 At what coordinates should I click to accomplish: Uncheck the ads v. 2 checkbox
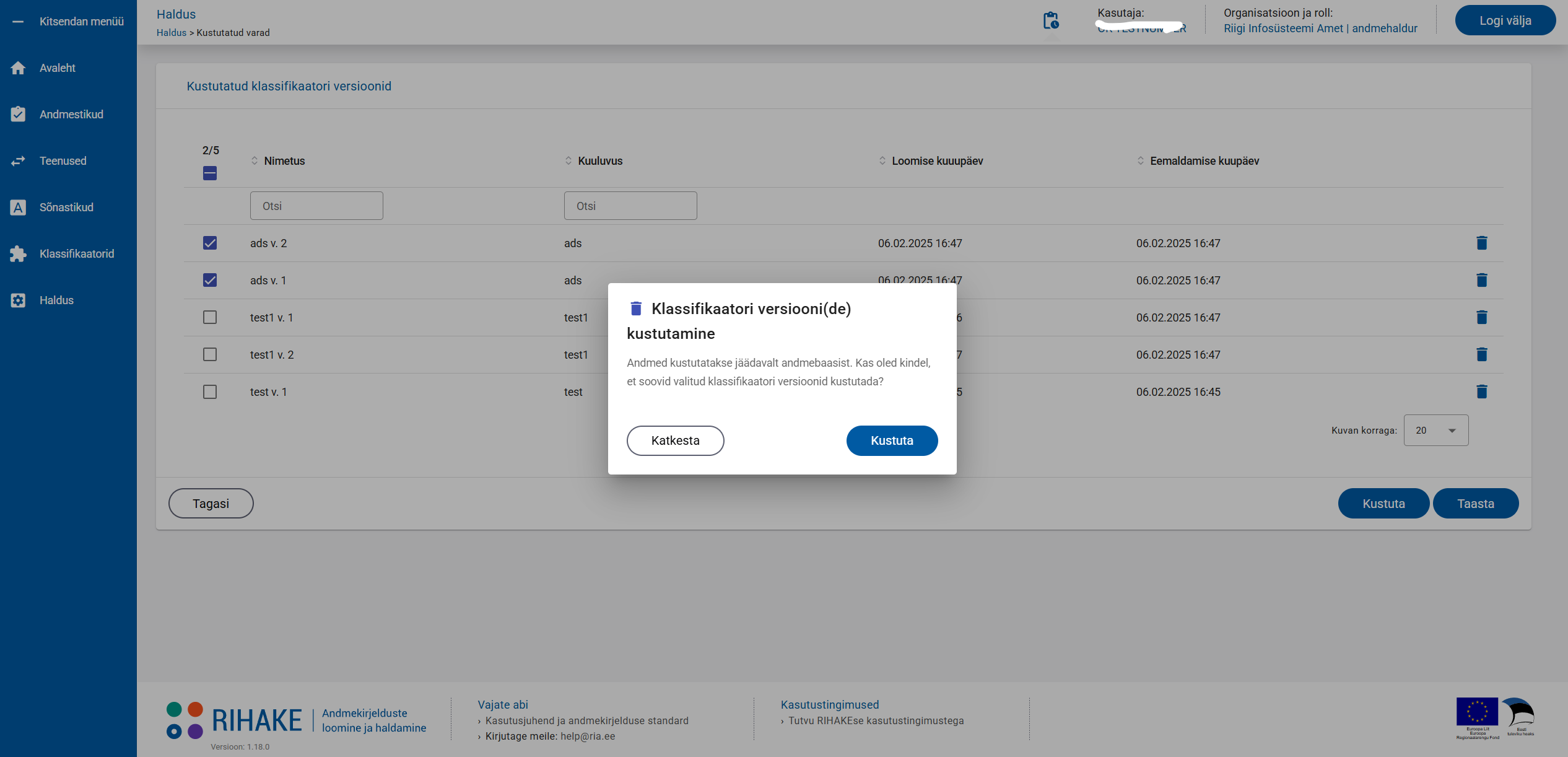coord(210,243)
